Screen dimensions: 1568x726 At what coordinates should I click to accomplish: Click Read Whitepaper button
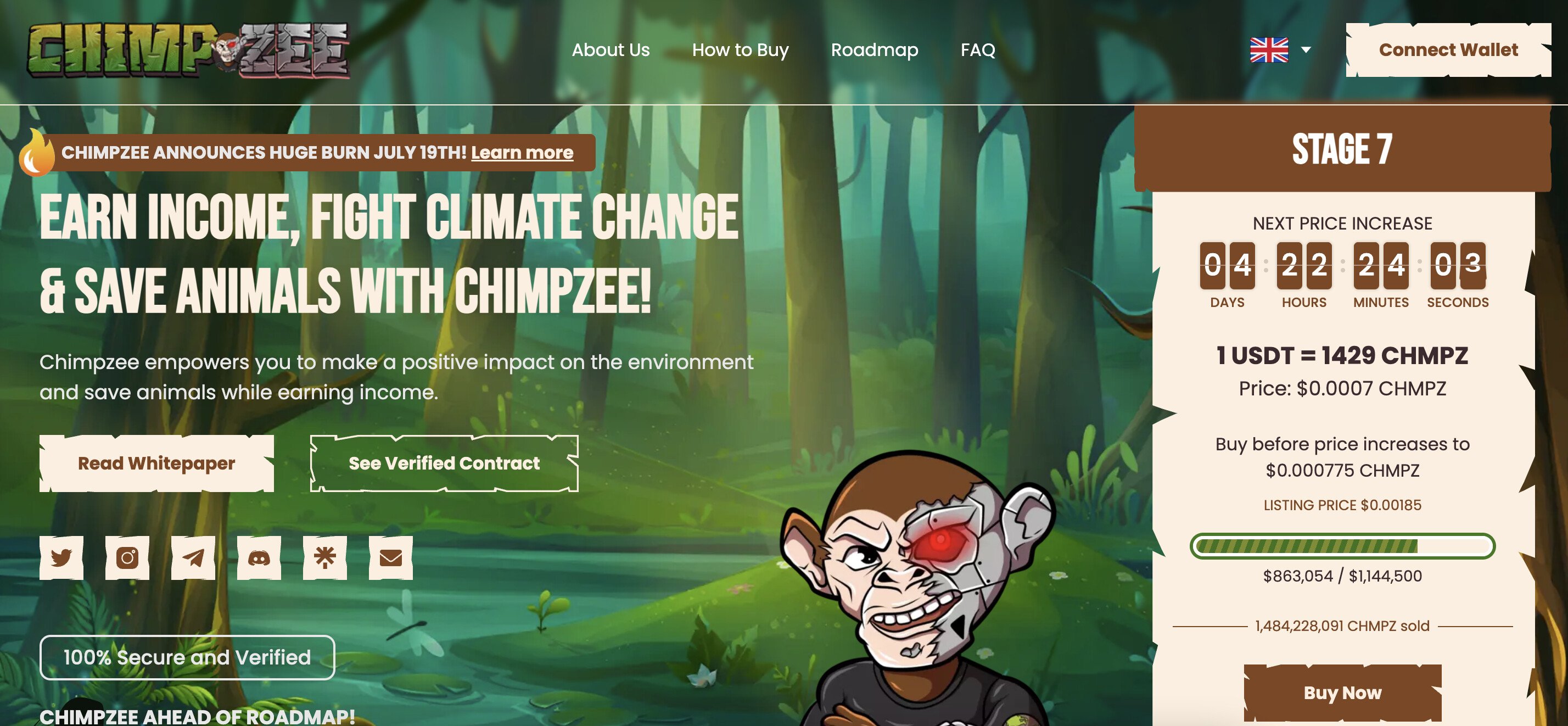click(x=156, y=463)
